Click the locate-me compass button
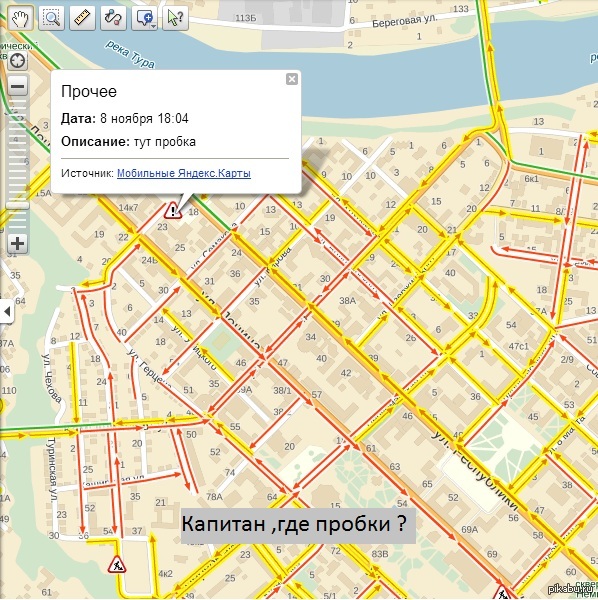This screenshot has height=600, width=598. tap(18, 60)
